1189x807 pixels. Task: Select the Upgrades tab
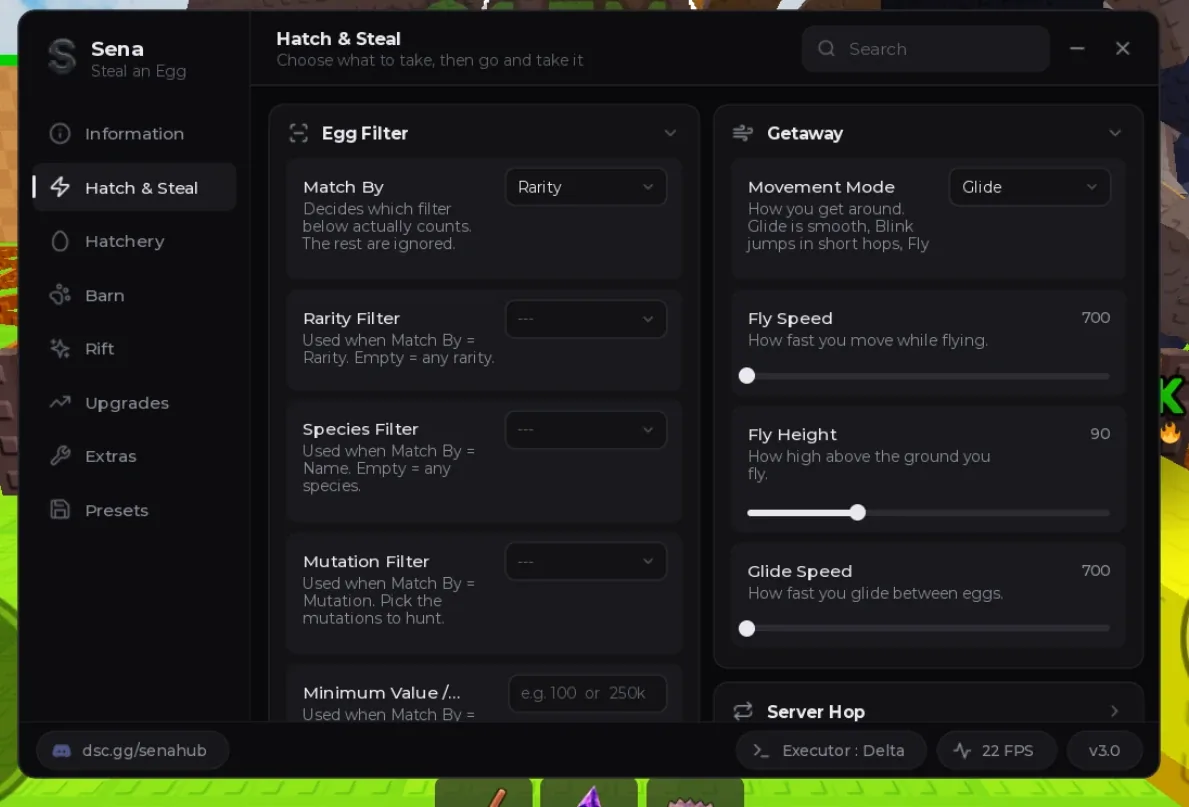click(134, 403)
